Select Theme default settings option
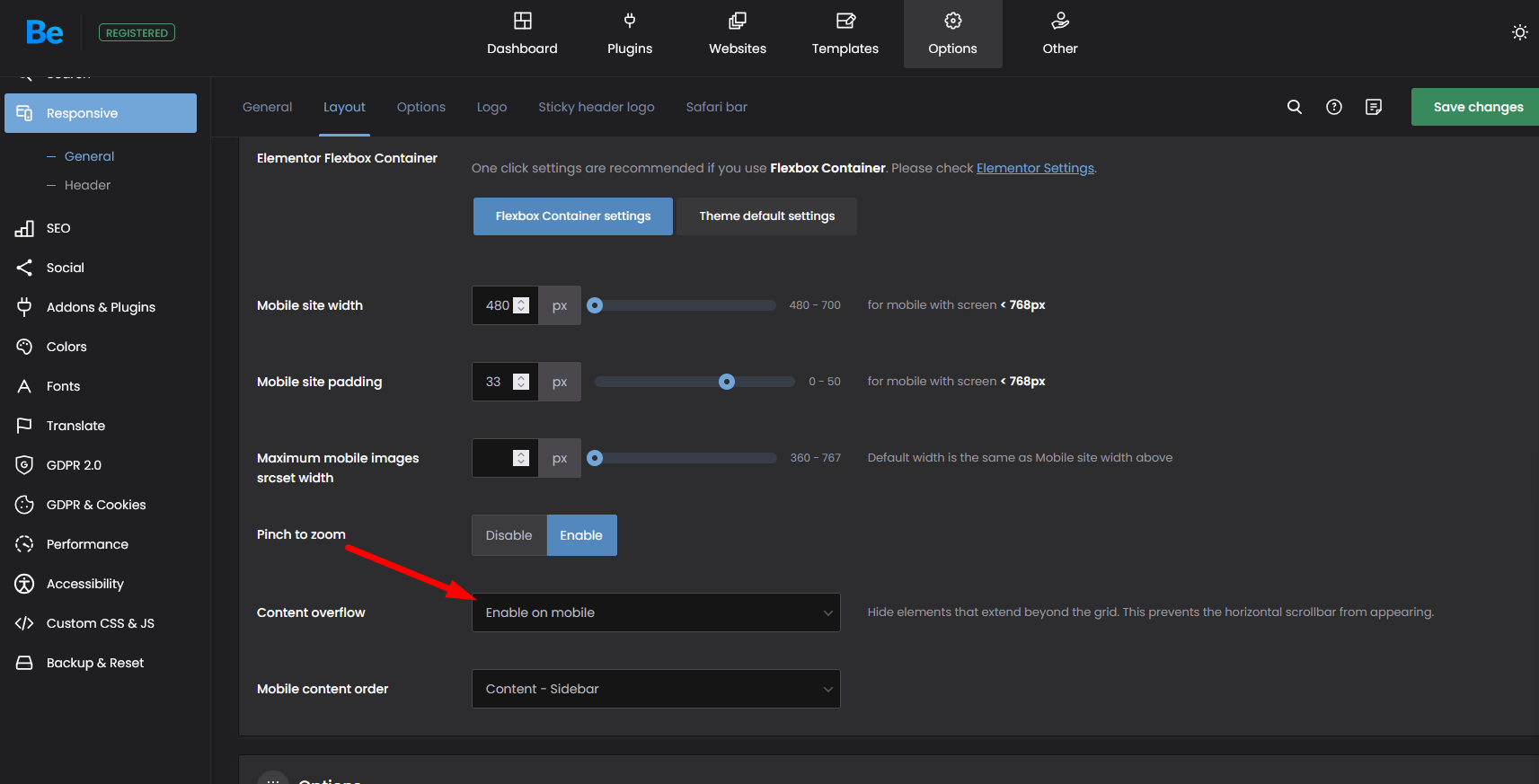 767,216
